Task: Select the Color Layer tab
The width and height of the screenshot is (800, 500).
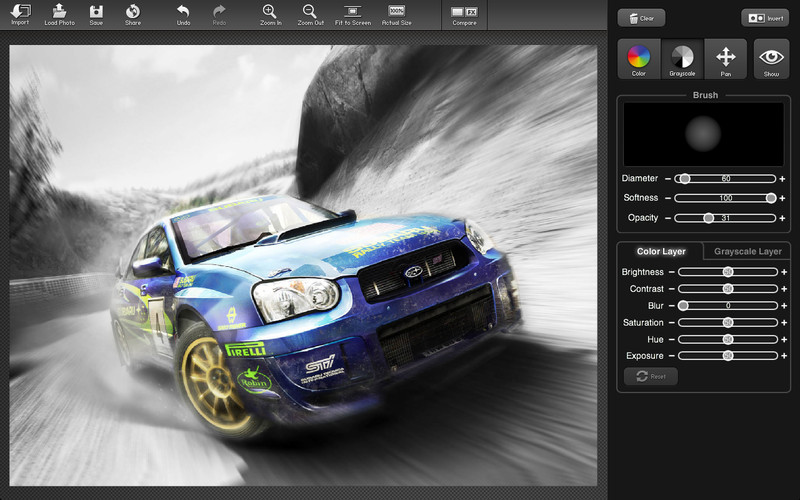Action: point(661,252)
